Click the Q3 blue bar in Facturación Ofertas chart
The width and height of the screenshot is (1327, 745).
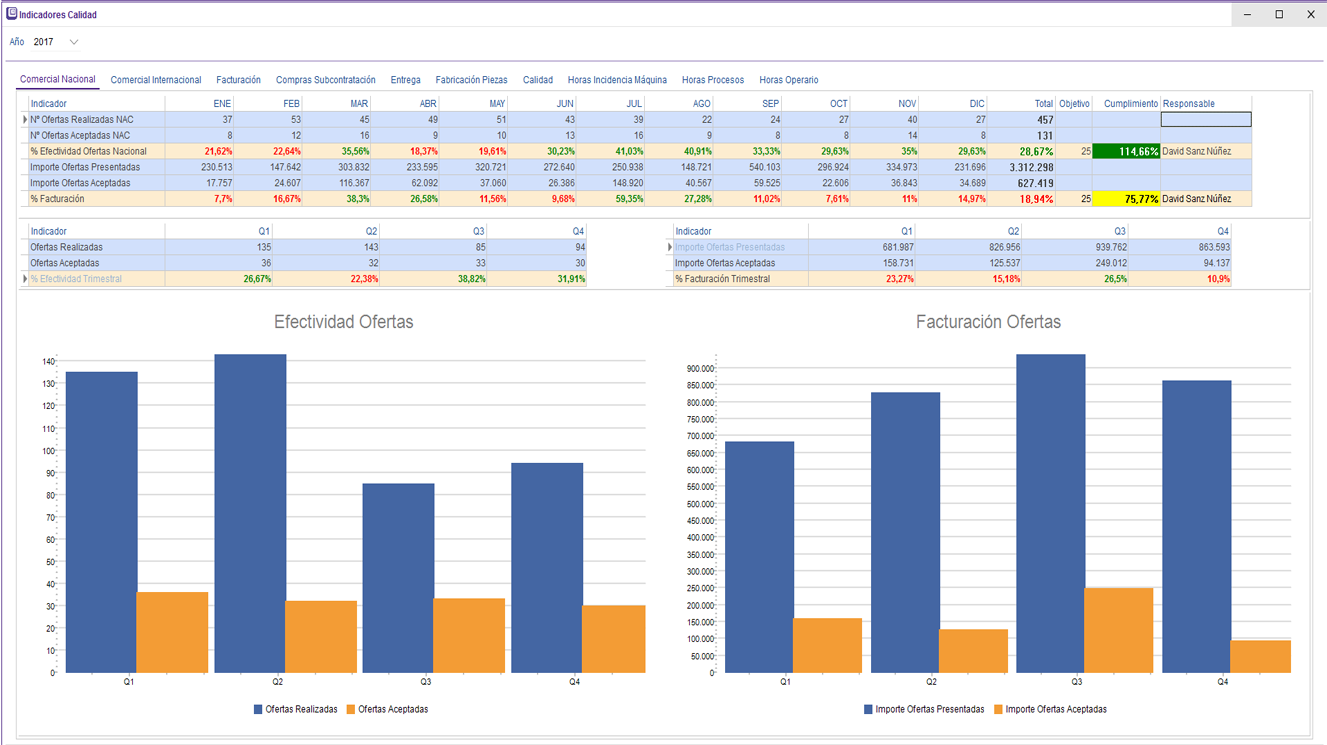(1050, 500)
